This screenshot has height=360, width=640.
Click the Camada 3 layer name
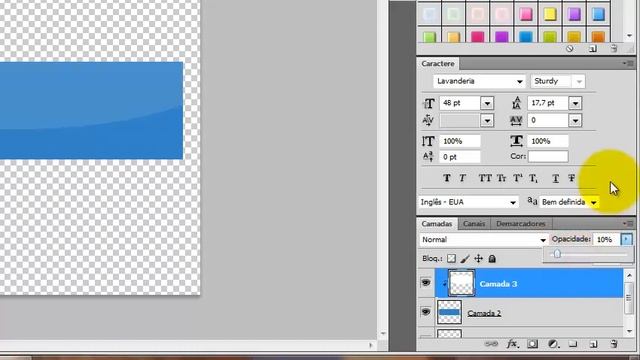pos(498,284)
